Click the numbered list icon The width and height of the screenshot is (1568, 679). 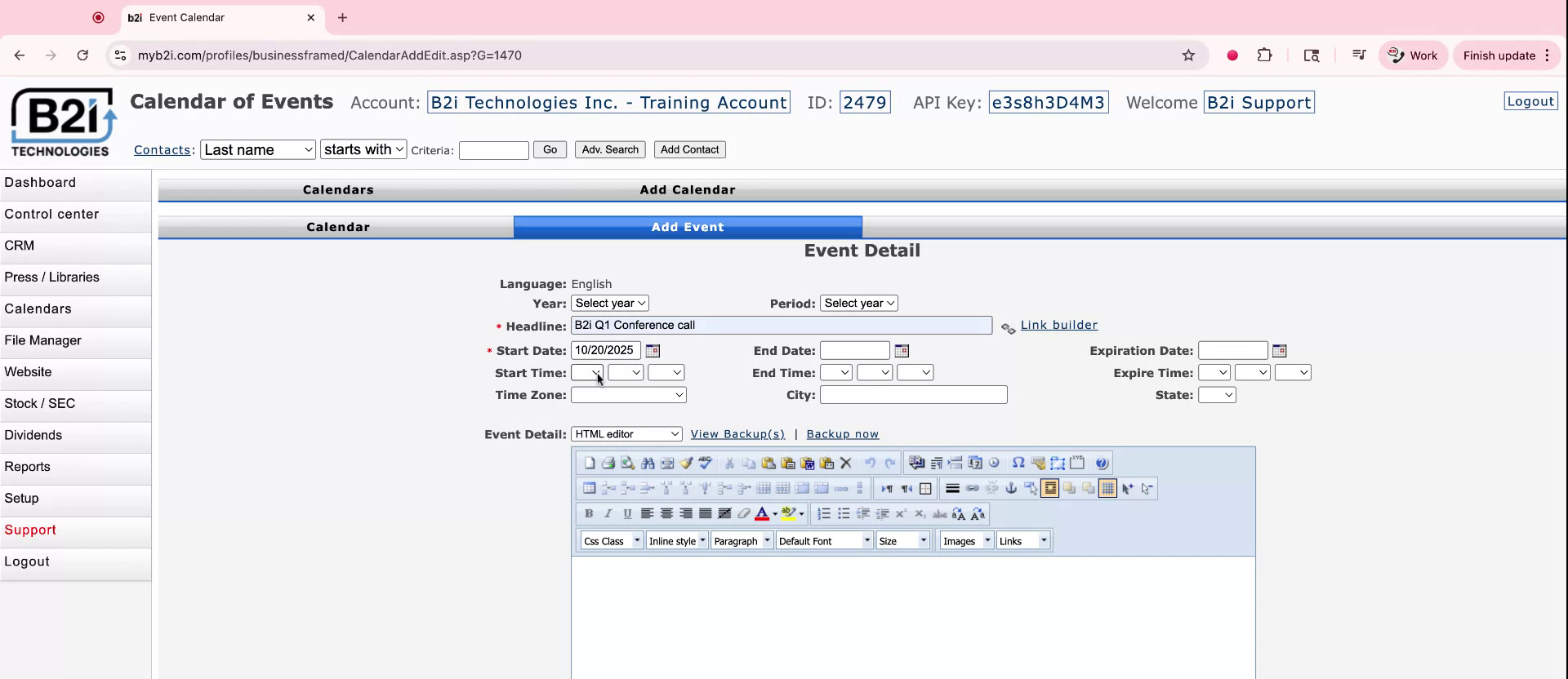[x=824, y=513]
